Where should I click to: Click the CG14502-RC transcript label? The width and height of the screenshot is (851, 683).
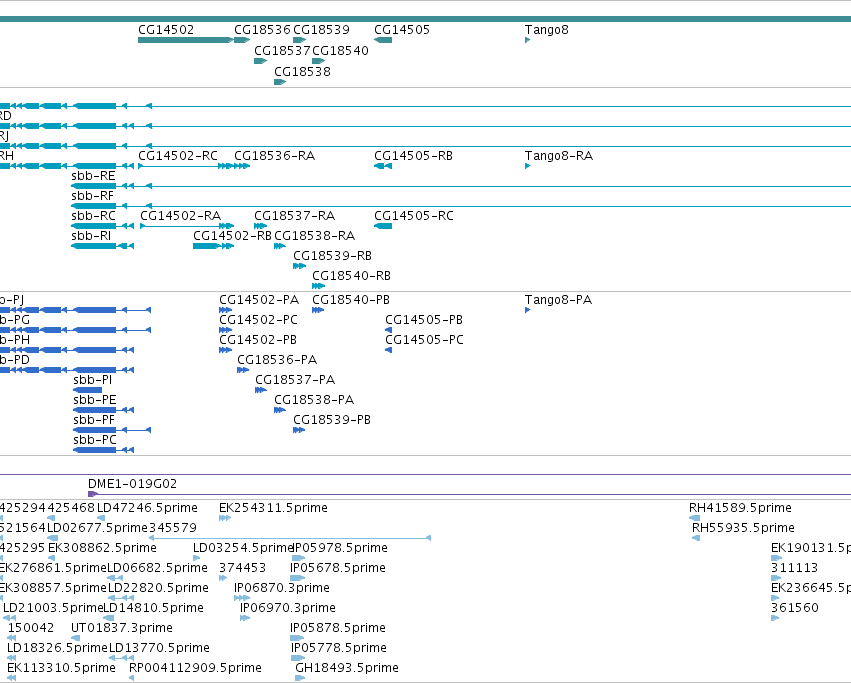click(x=178, y=156)
